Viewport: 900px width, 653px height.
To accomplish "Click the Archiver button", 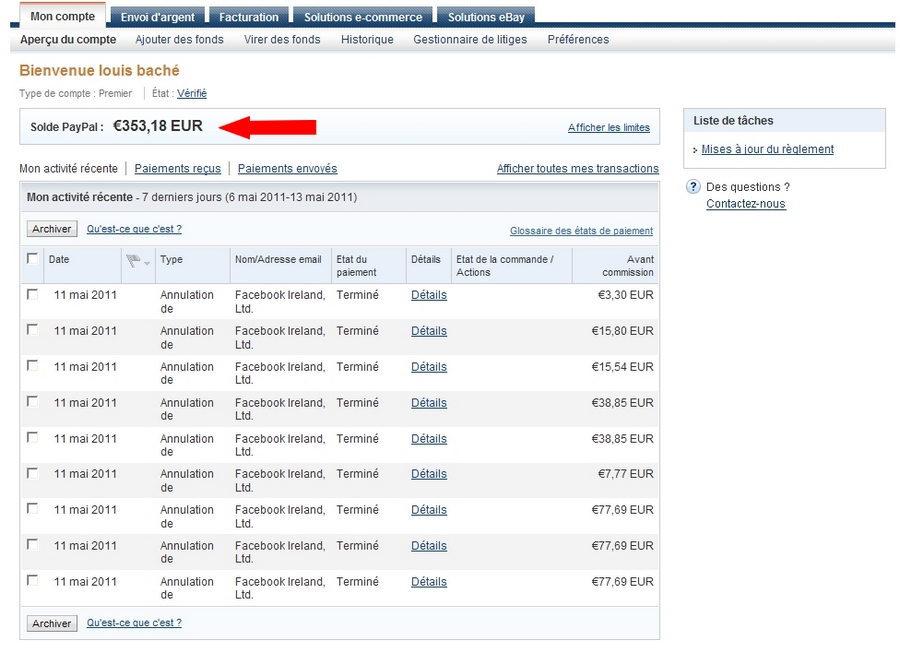I will pyautogui.click(x=51, y=228).
